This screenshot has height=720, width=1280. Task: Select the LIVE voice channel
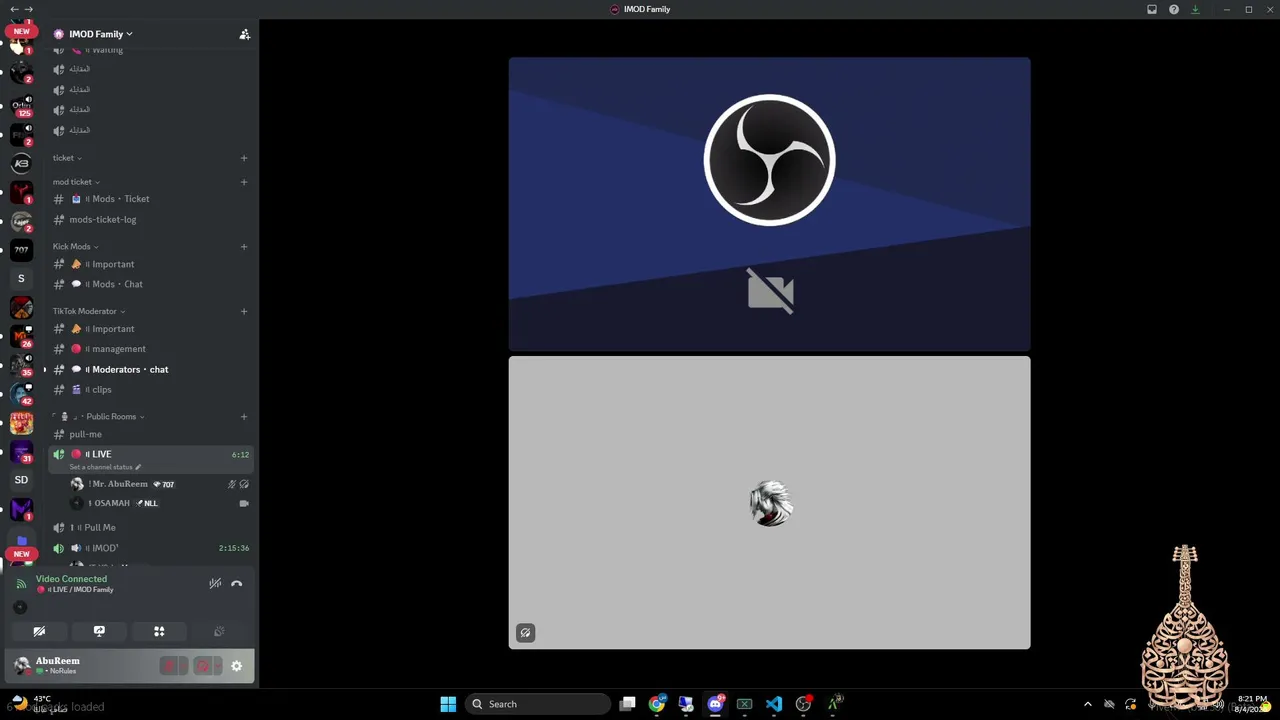pos(151,459)
